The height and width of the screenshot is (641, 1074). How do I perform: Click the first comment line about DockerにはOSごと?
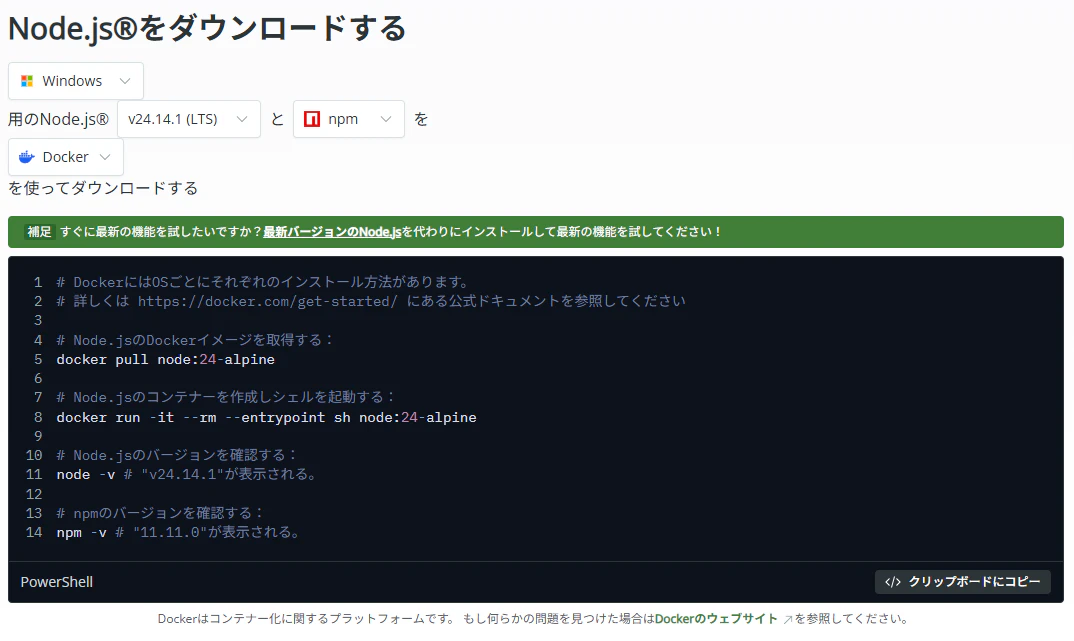click(263, 282)
